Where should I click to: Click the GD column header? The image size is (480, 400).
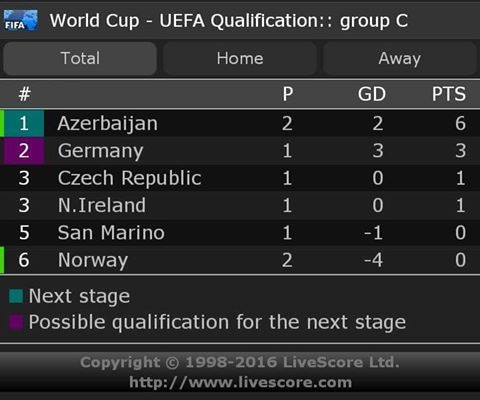point(372,94)
